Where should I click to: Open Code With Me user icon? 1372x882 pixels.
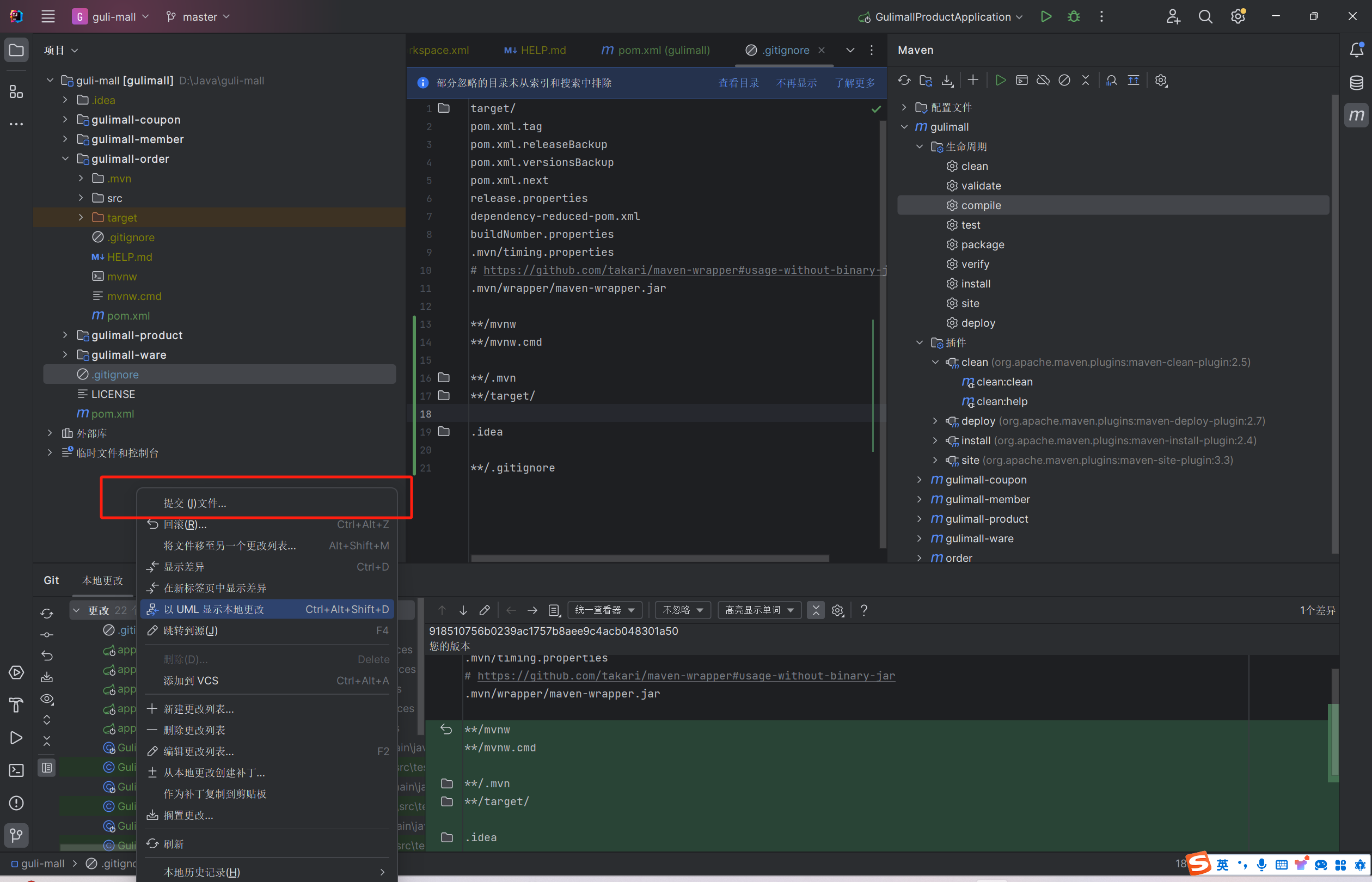tap(1173, 17)
